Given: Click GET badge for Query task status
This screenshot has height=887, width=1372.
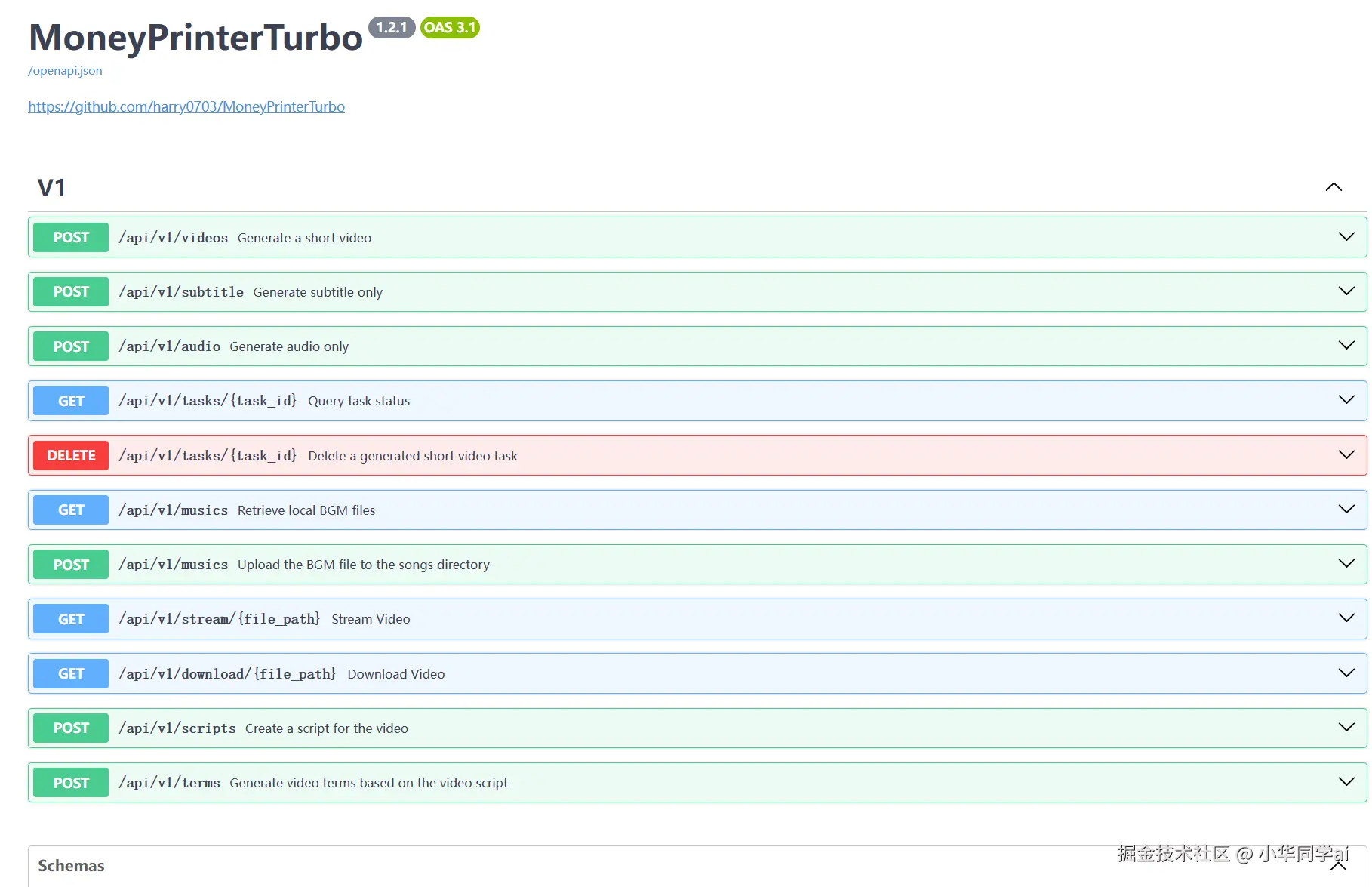Looking at the screenshot, I should pyautogui.click(x=71, y=401).
